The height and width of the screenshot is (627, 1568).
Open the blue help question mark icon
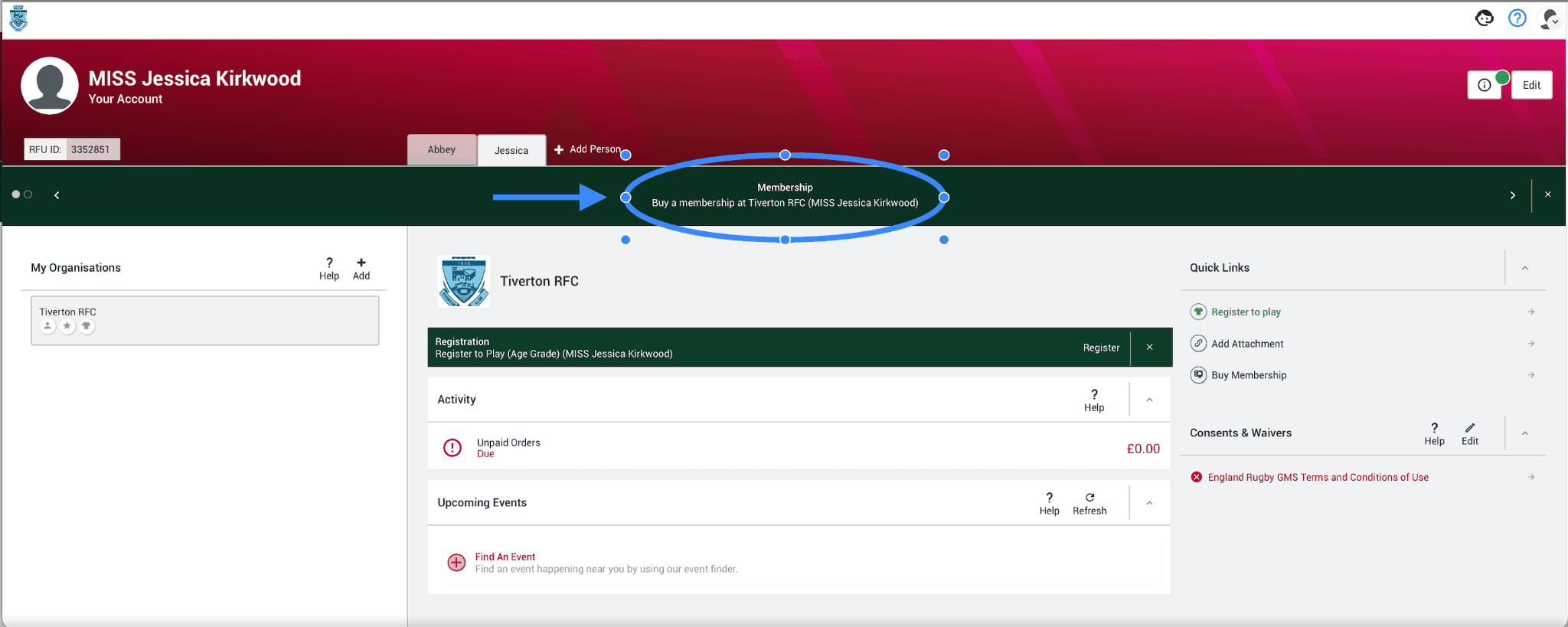click(x=1517, y=18)
